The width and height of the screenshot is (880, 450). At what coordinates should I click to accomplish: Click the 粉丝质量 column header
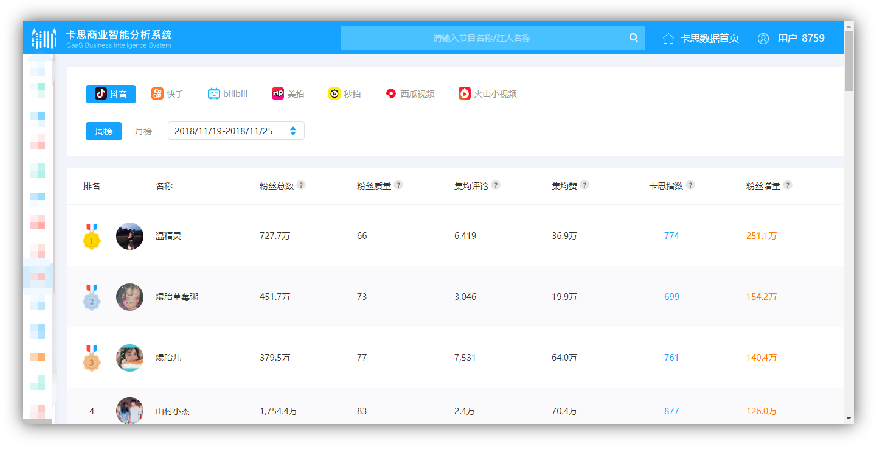point(374,186)
